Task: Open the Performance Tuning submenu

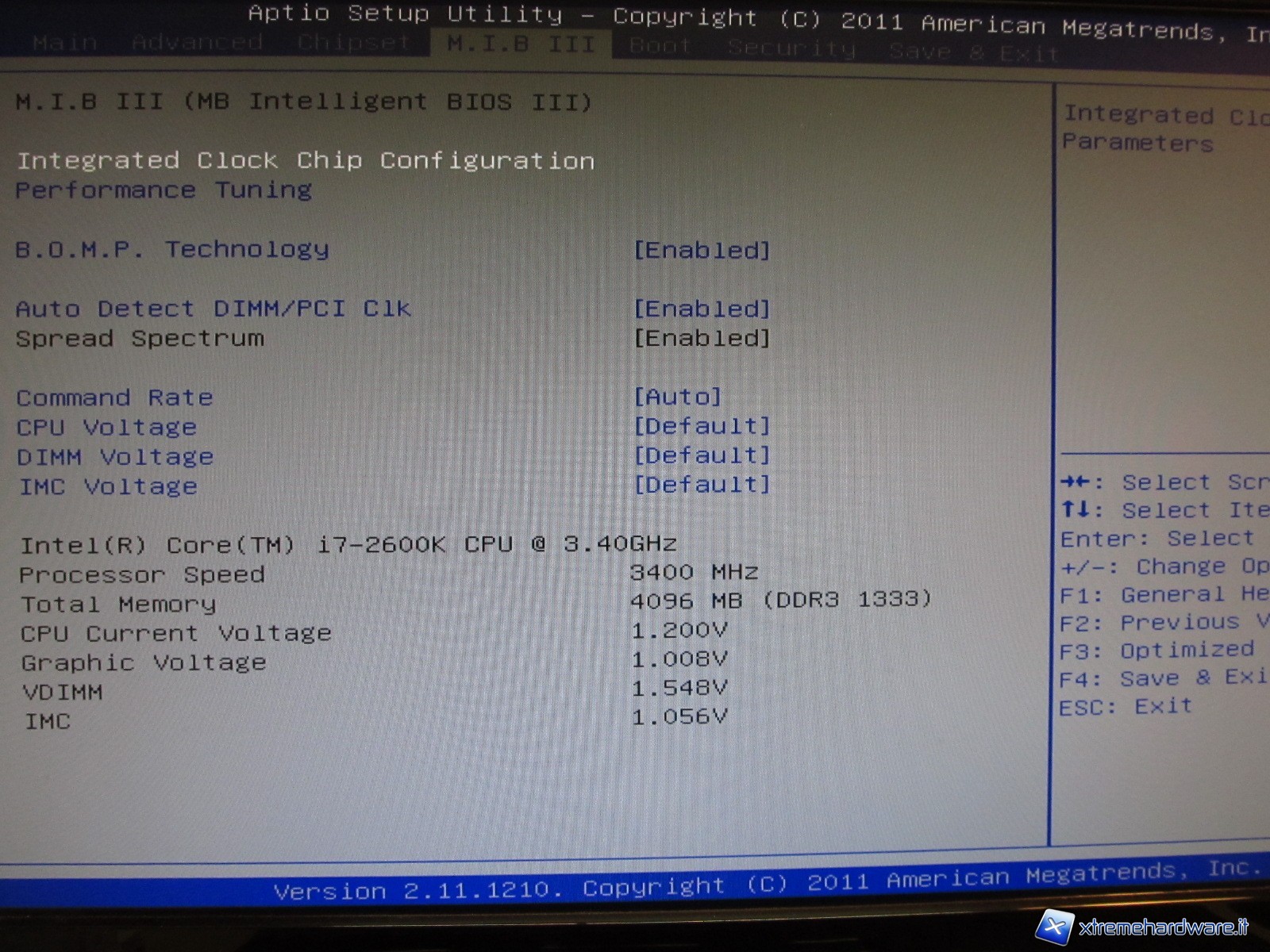Action: coord(164,190)
